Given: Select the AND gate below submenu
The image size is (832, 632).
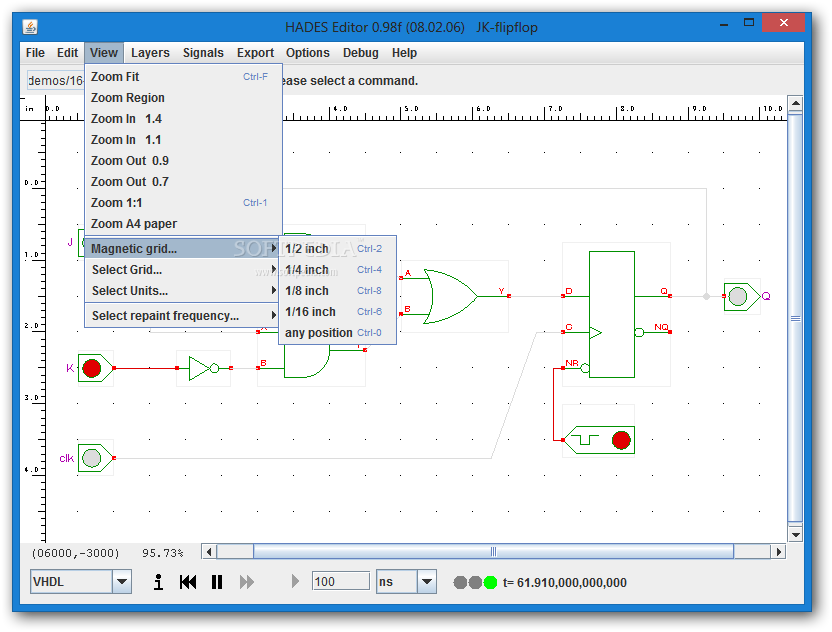Looking at the screenshot, I should pyautogui.click(x=307, y=362).
